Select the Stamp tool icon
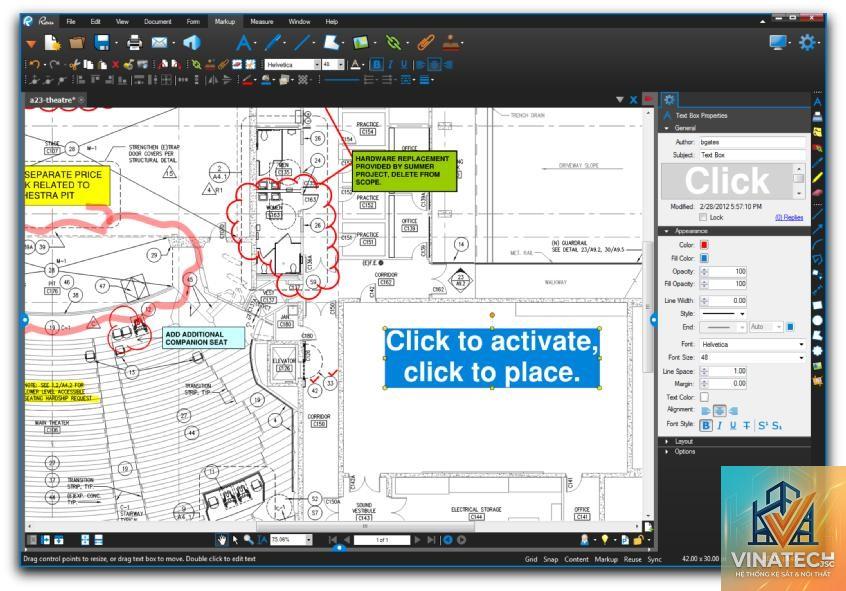Image resolution: width=846 pixels, height=591 pixels. tap(451, 43)
